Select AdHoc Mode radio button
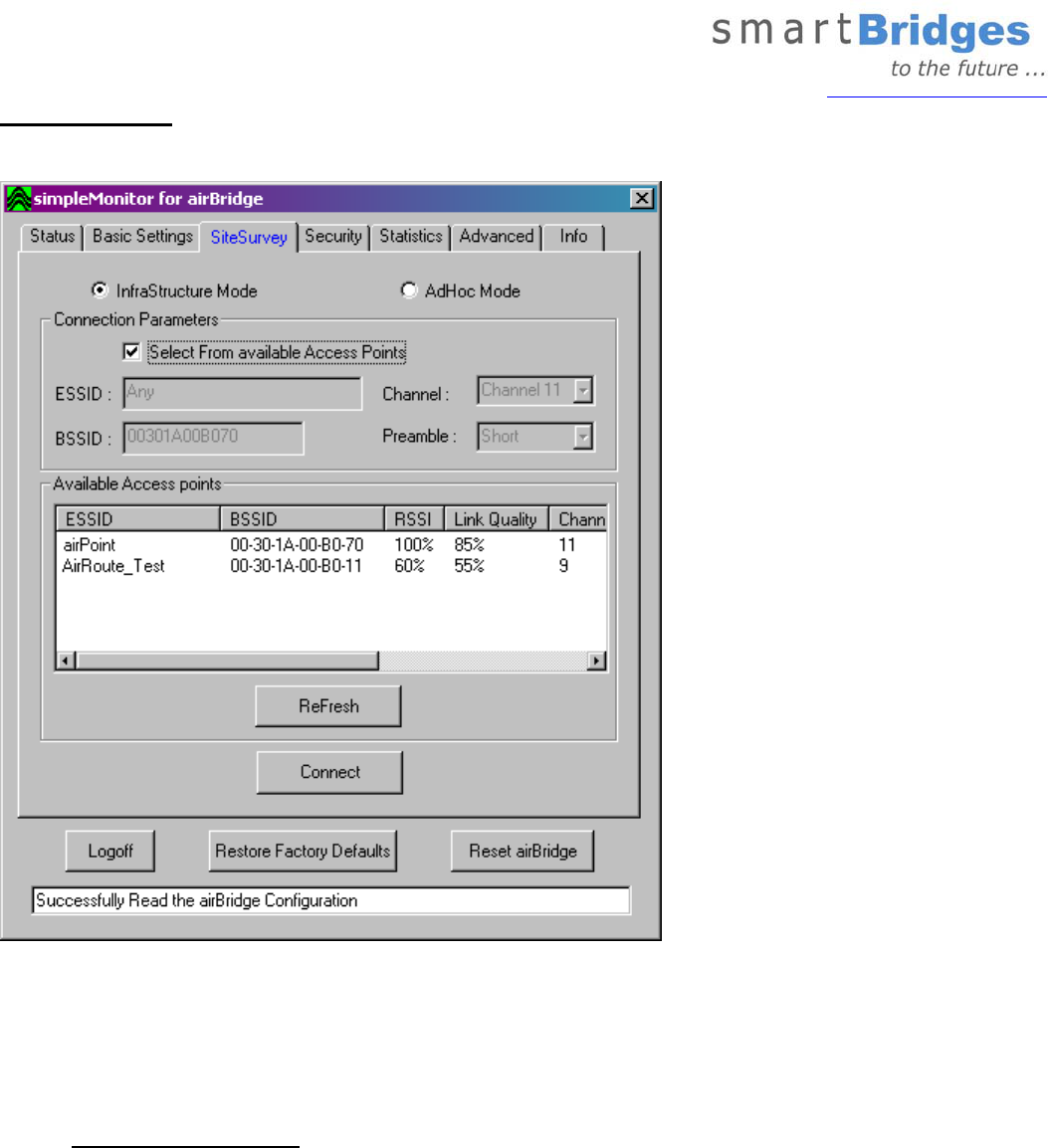The image size is (1048, 1148). (409, 289)
